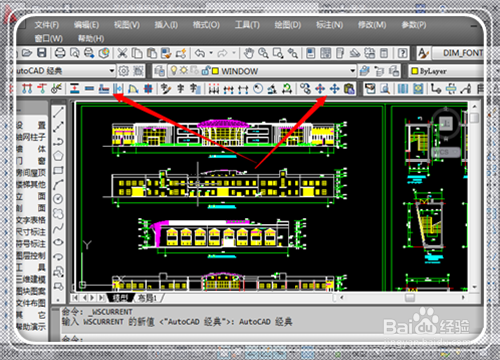Click the Workspace Settings gear icon
500x360 pixels.
coord(124,71)
